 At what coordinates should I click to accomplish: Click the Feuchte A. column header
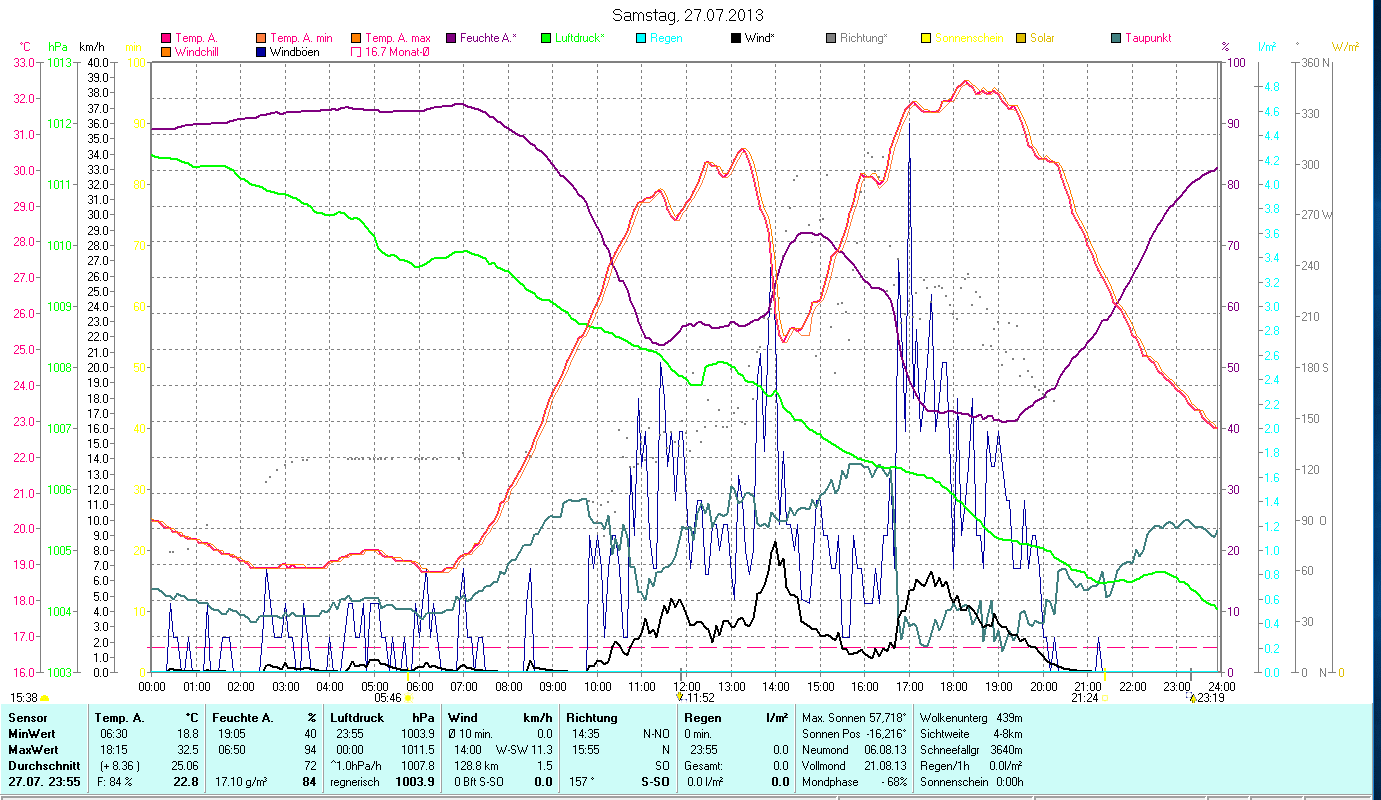245,718
